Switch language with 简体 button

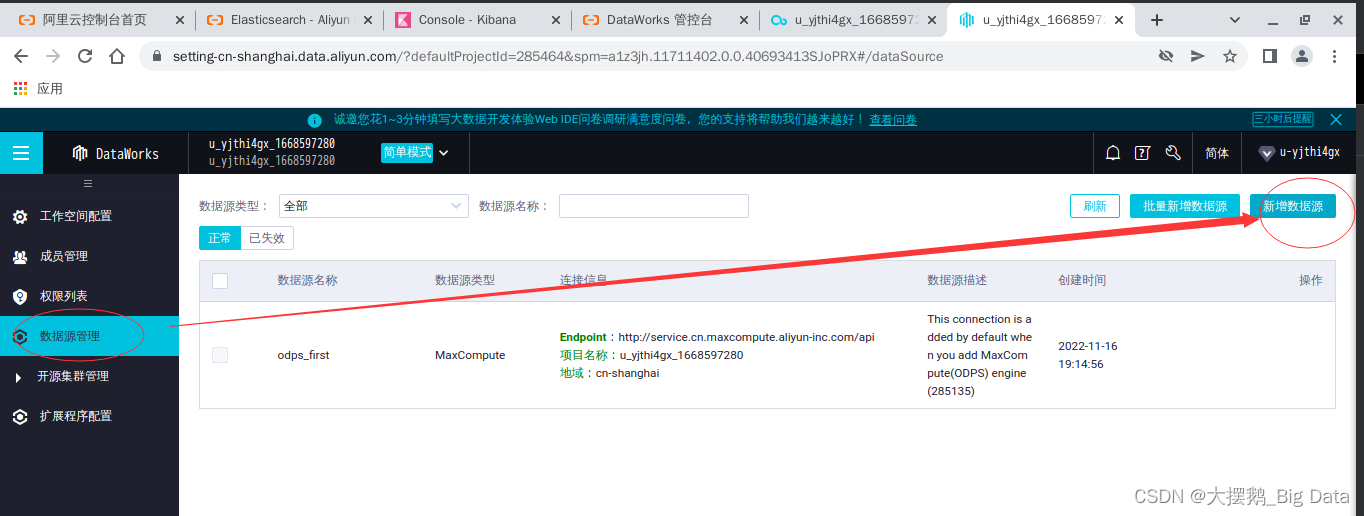click(x=1217, y=153)
